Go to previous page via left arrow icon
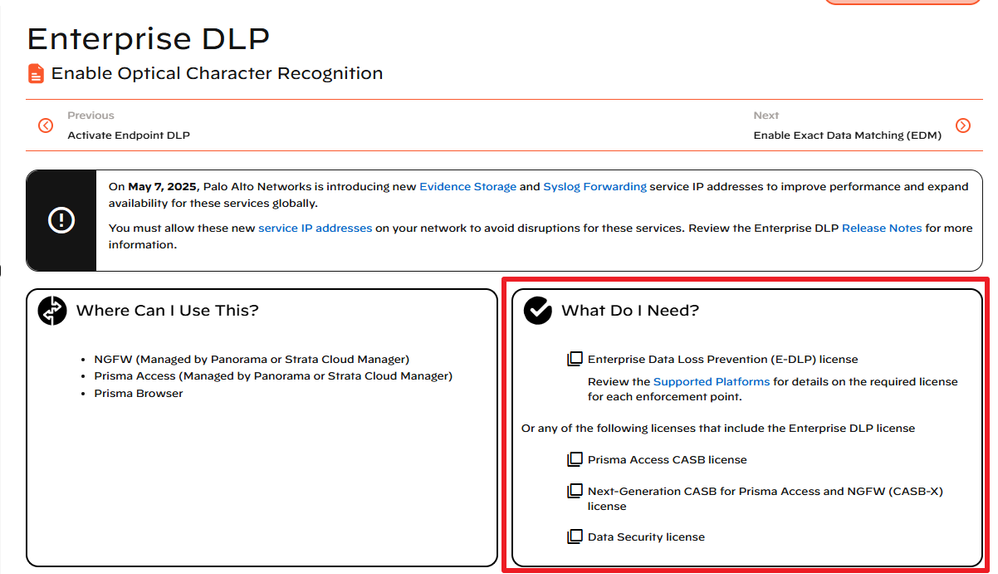 [x=45, y=125]
